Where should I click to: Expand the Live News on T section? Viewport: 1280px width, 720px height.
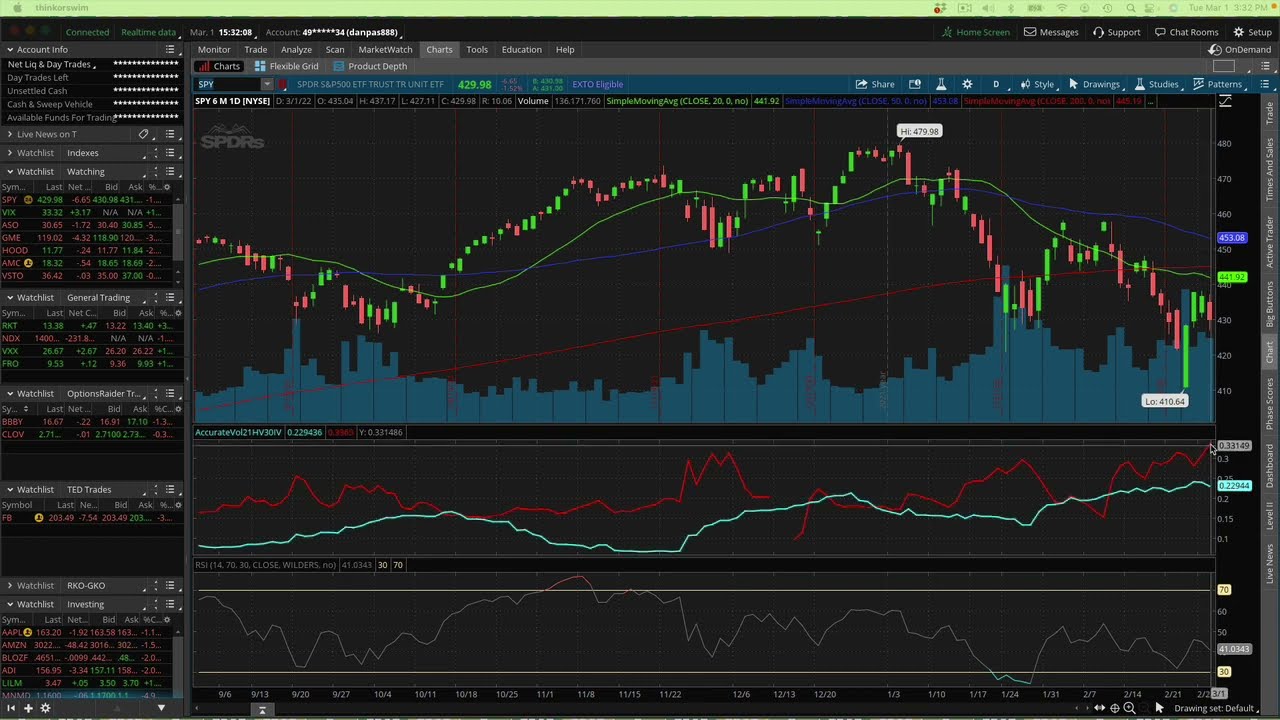[10, 134]
